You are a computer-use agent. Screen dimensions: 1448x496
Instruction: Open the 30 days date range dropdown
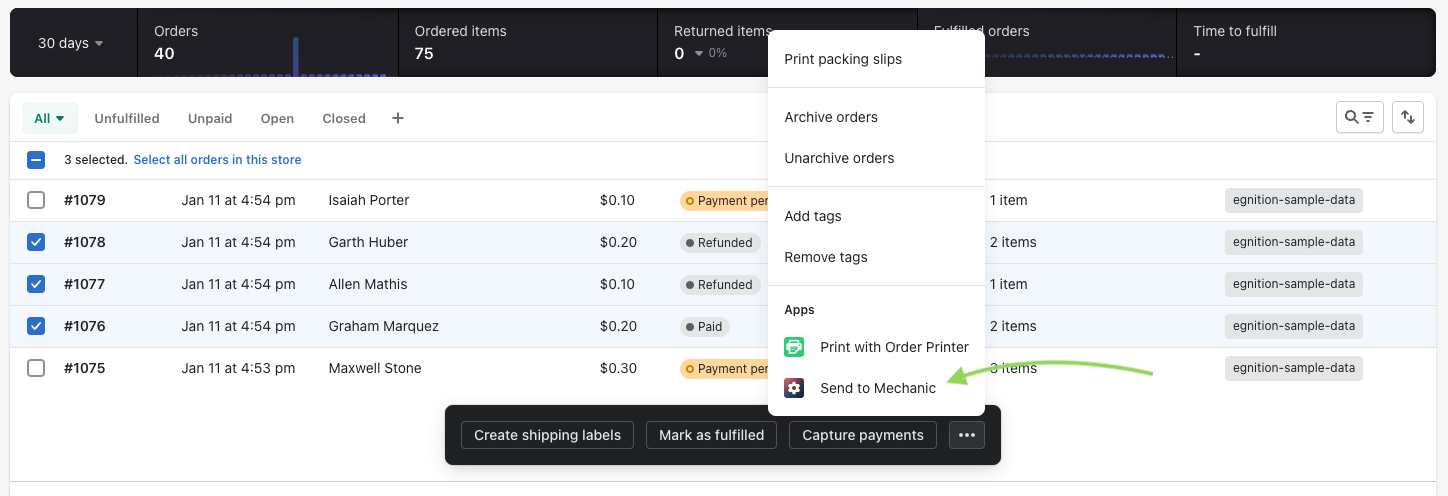tap(70, 43)
